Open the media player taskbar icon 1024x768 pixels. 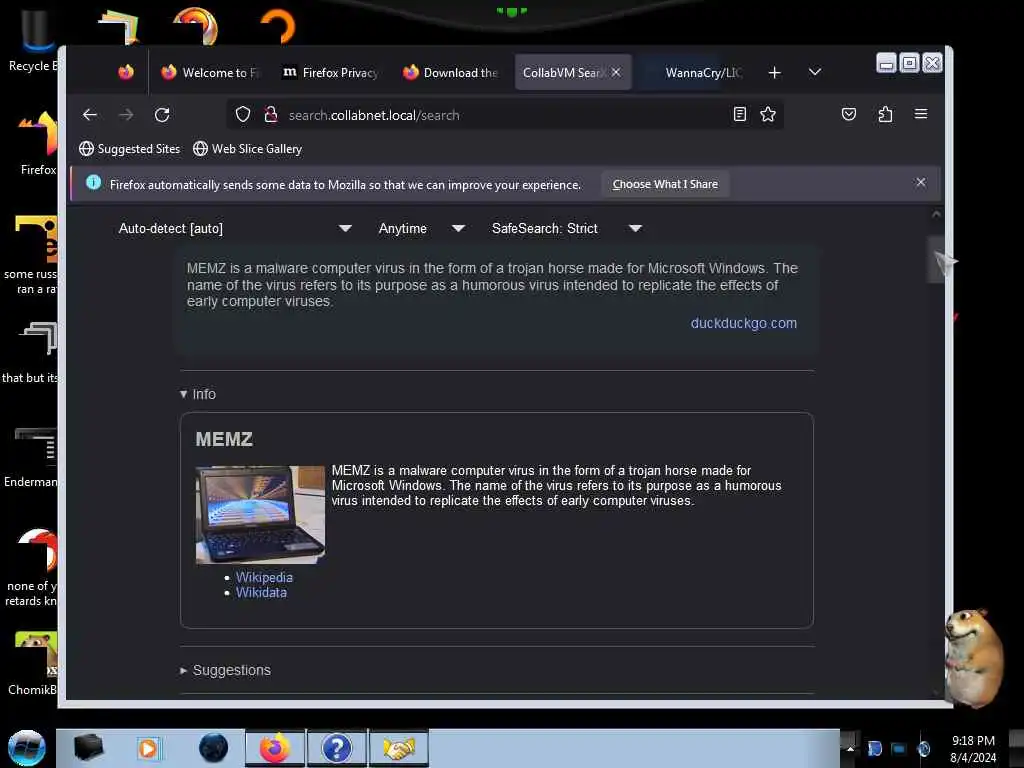point(148,748)
